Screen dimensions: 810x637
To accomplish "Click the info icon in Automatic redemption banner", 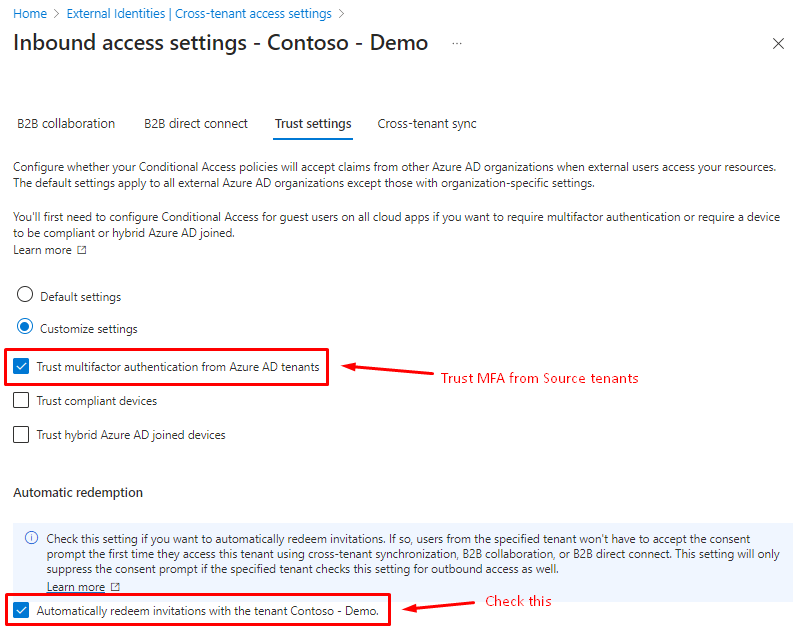I will [33, 540].
